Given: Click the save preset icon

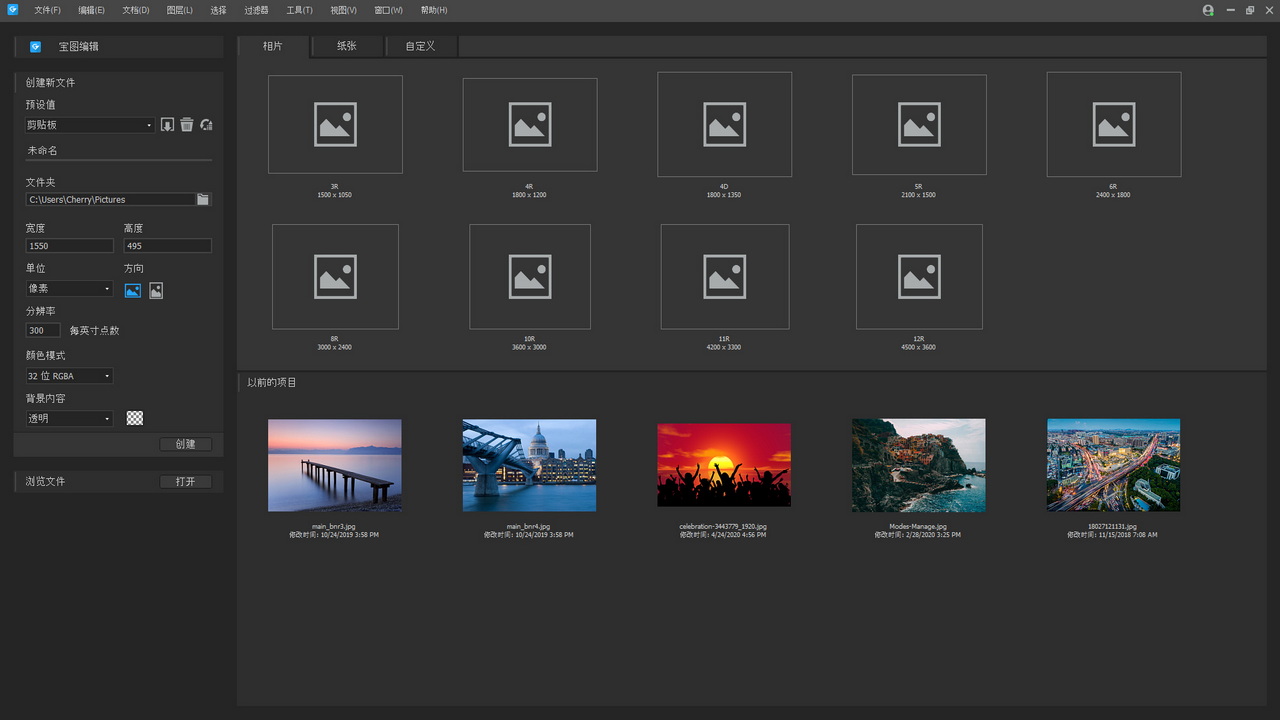Looking at the screenshot, I should point(167,125).
